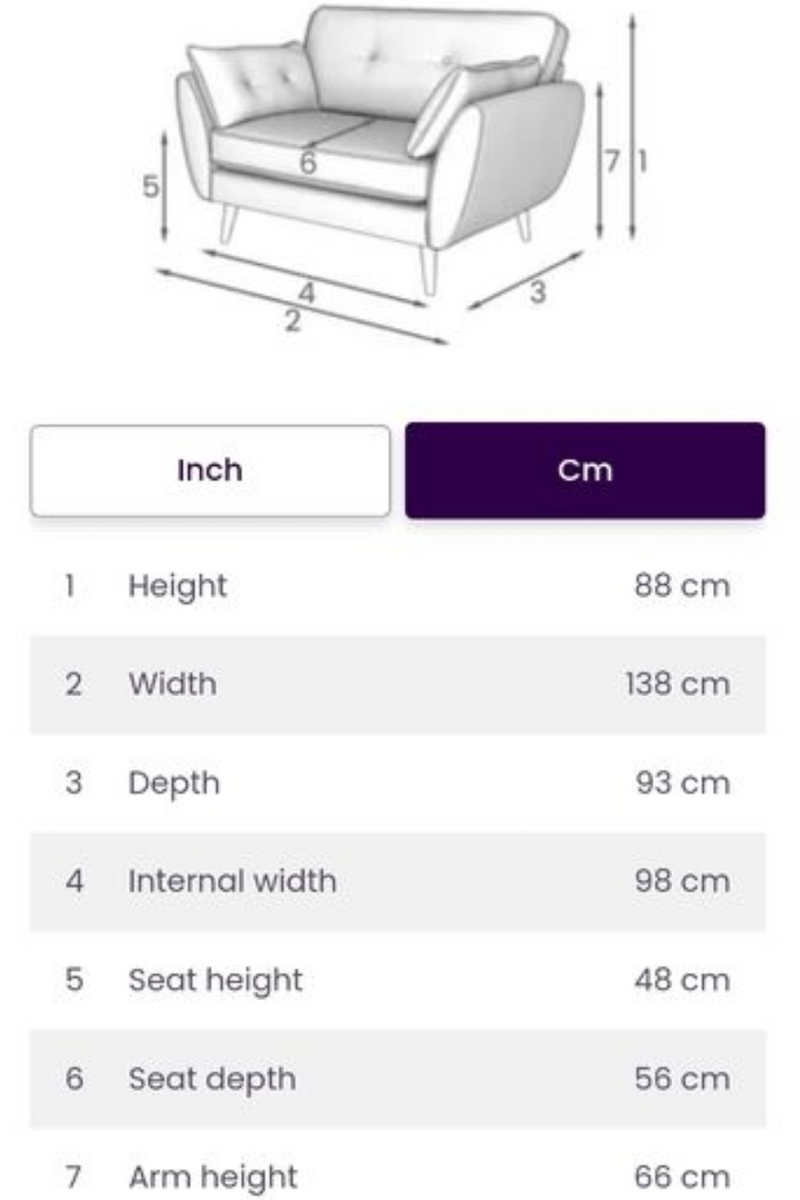Switch units to Inch

210,470
